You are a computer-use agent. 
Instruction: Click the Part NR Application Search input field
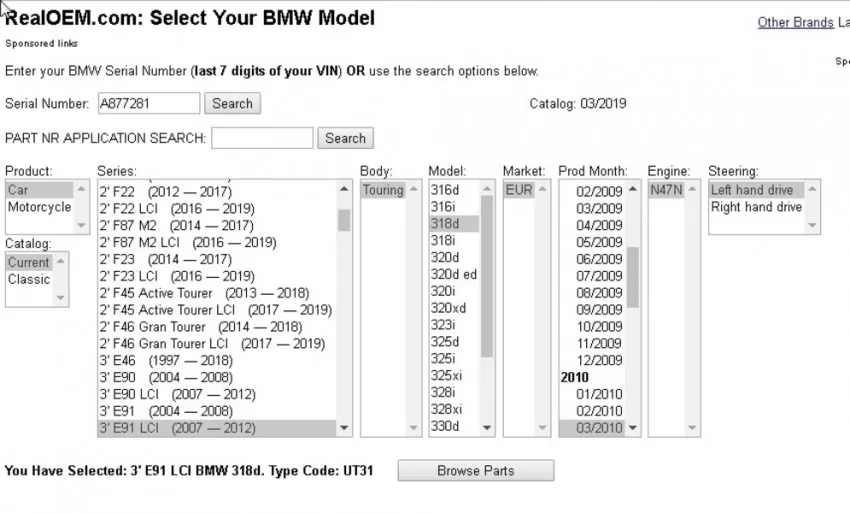pyautogui.click(x=262, y=138)
